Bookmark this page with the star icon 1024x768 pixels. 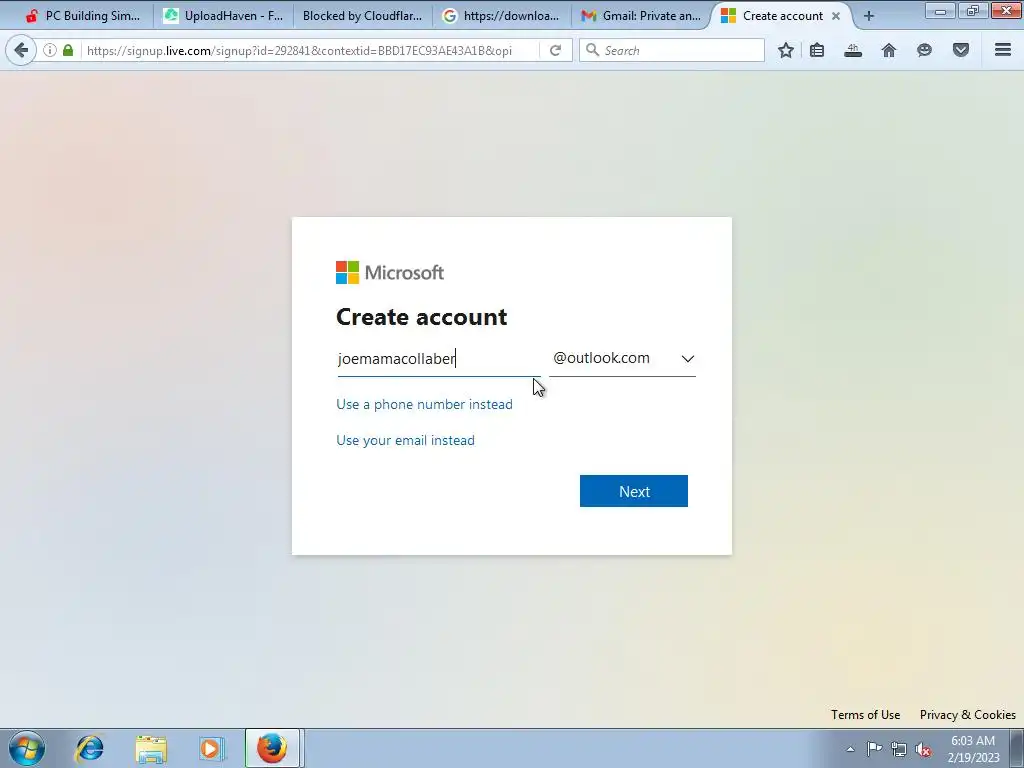click(x=786, y=50)
